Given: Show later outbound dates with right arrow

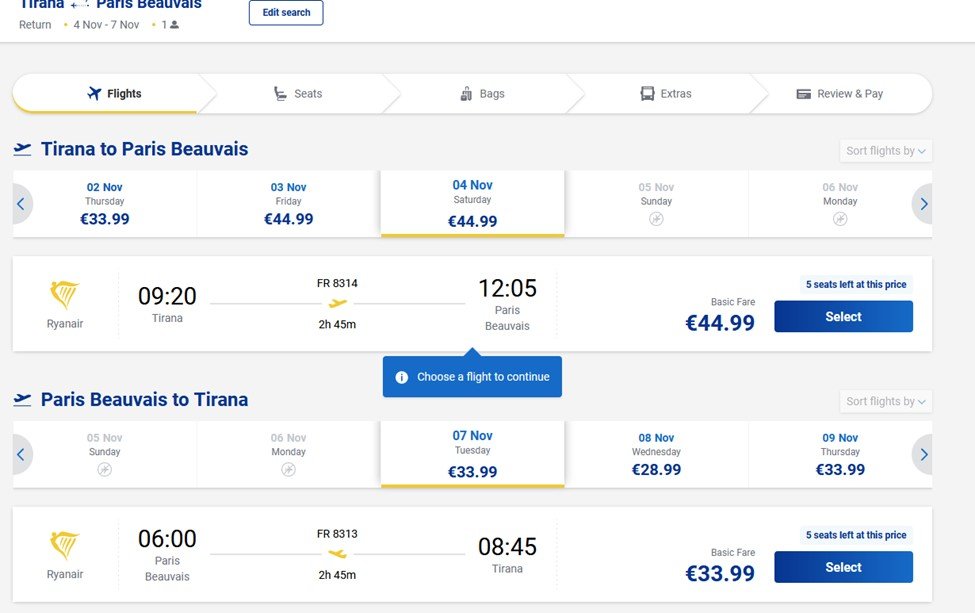Looking at the screenshot, I should click(923, 204).
